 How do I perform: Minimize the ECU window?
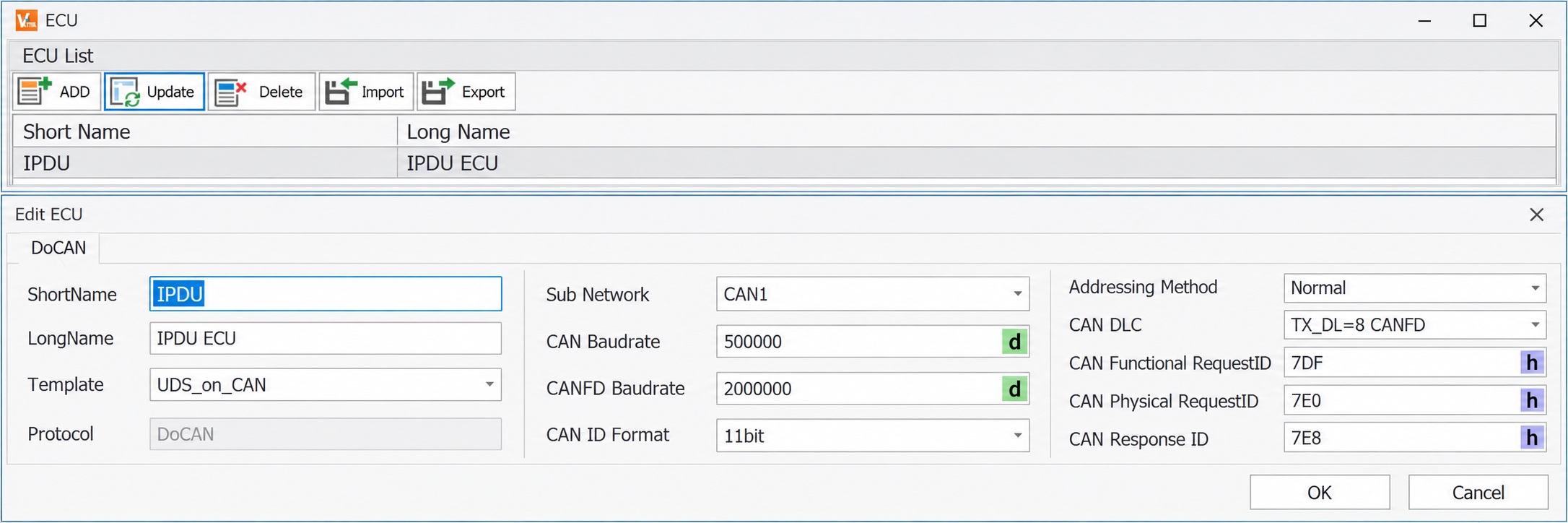click(1424, 20)
